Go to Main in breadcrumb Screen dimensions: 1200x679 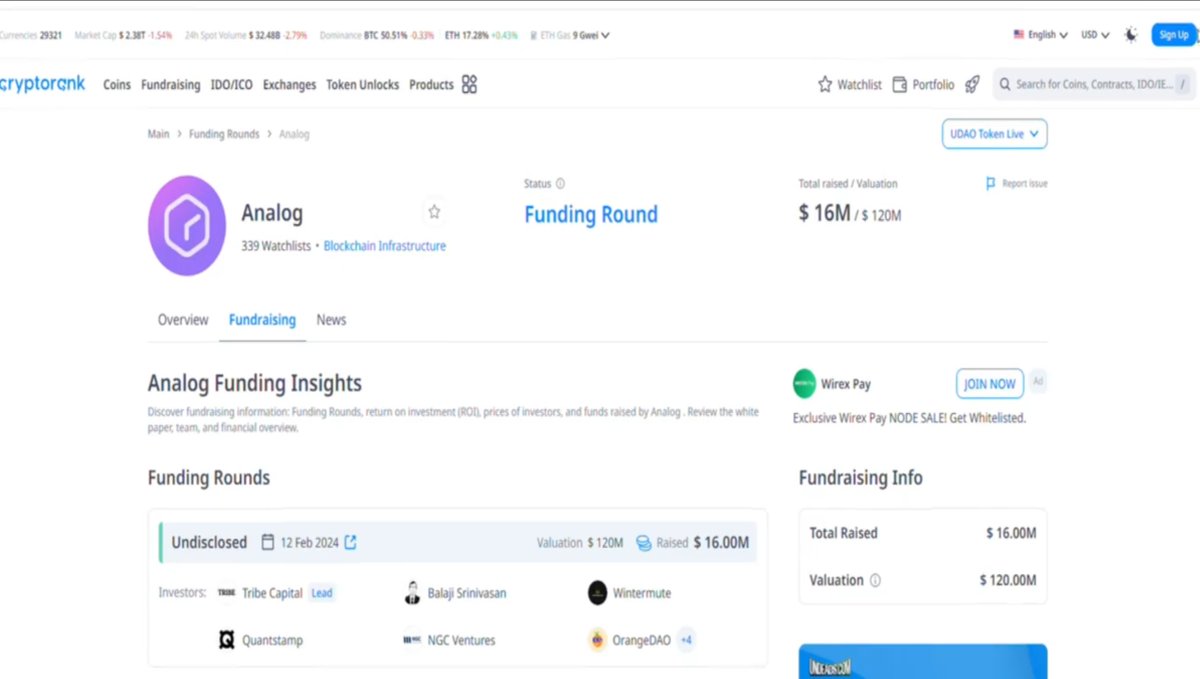coord(158,134)
